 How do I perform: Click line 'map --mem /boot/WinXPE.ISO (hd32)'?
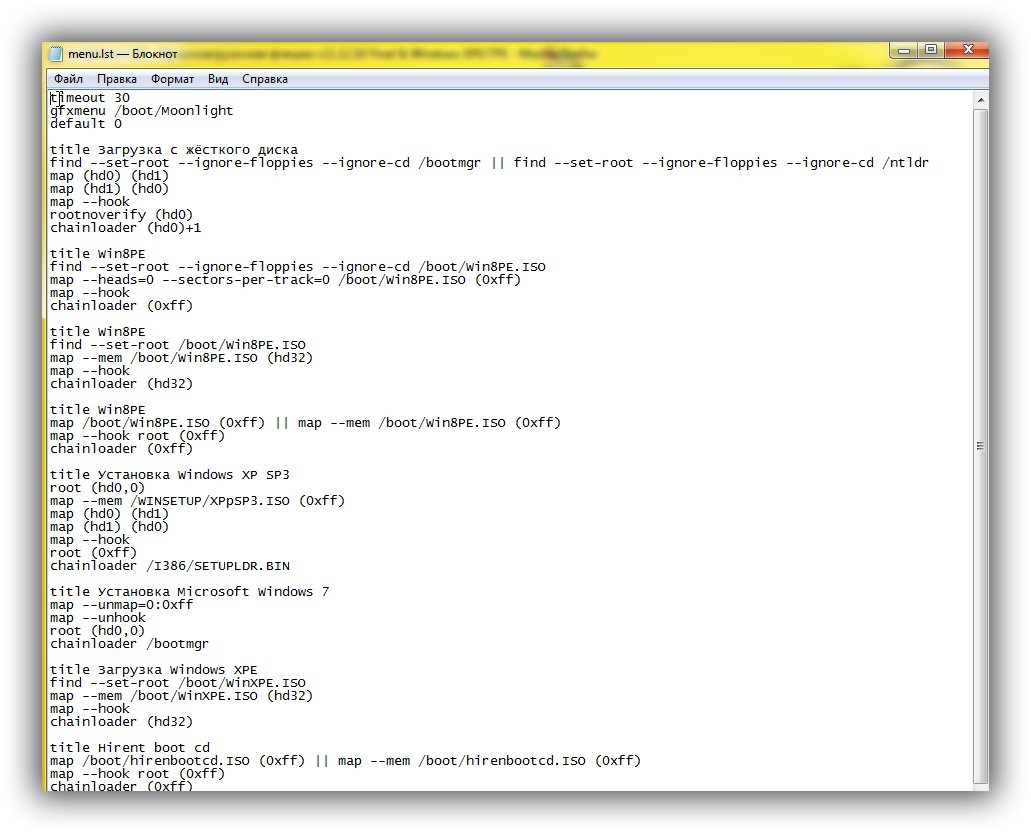(x=181, y=696)
